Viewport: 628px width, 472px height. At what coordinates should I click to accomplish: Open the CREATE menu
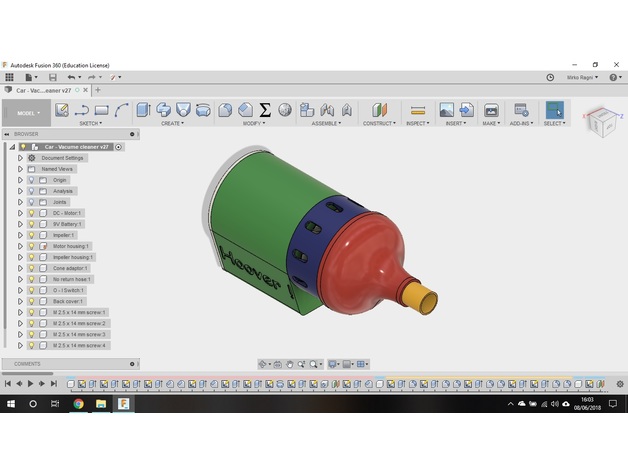(173, 123)
